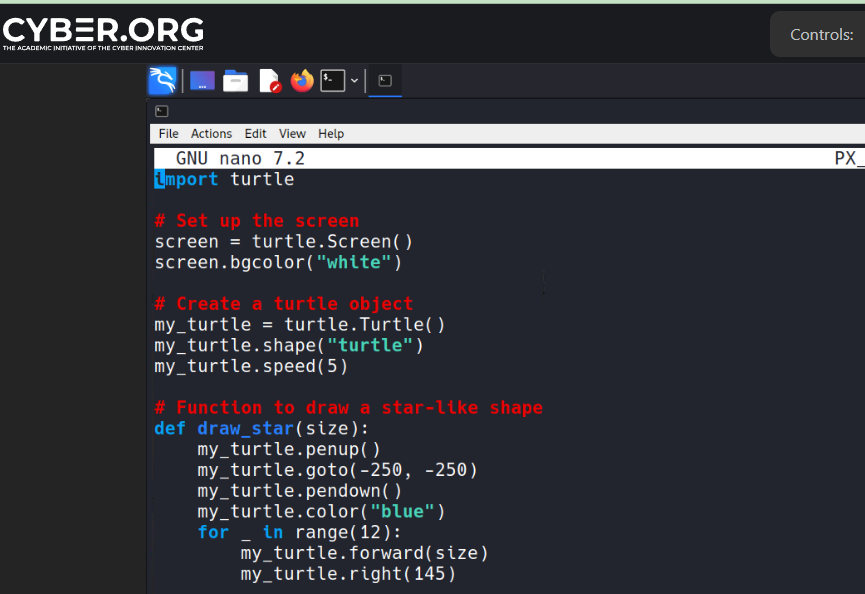The image size is (865, 594).
Task: Switch to the running terminal taskbar item
Action: tap(385, 81)
